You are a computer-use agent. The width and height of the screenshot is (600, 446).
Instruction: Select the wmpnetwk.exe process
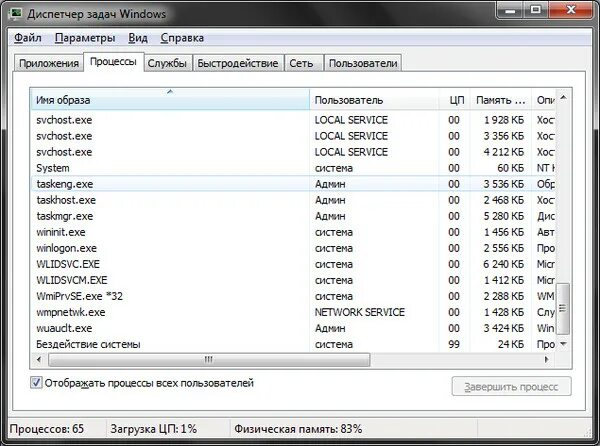pyautogui.click(x=293, y=313)
